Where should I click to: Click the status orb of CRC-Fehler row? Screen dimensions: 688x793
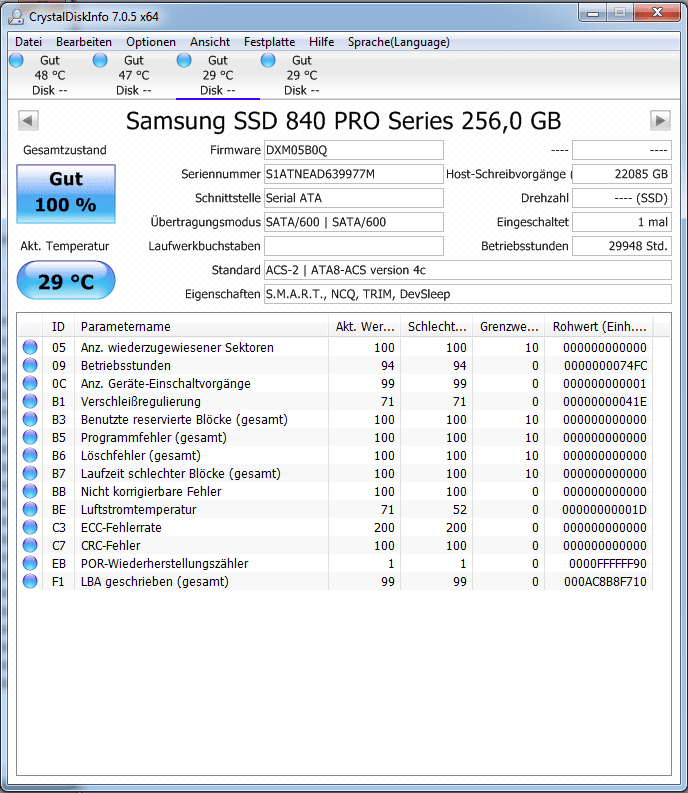(x=30, y=545)
